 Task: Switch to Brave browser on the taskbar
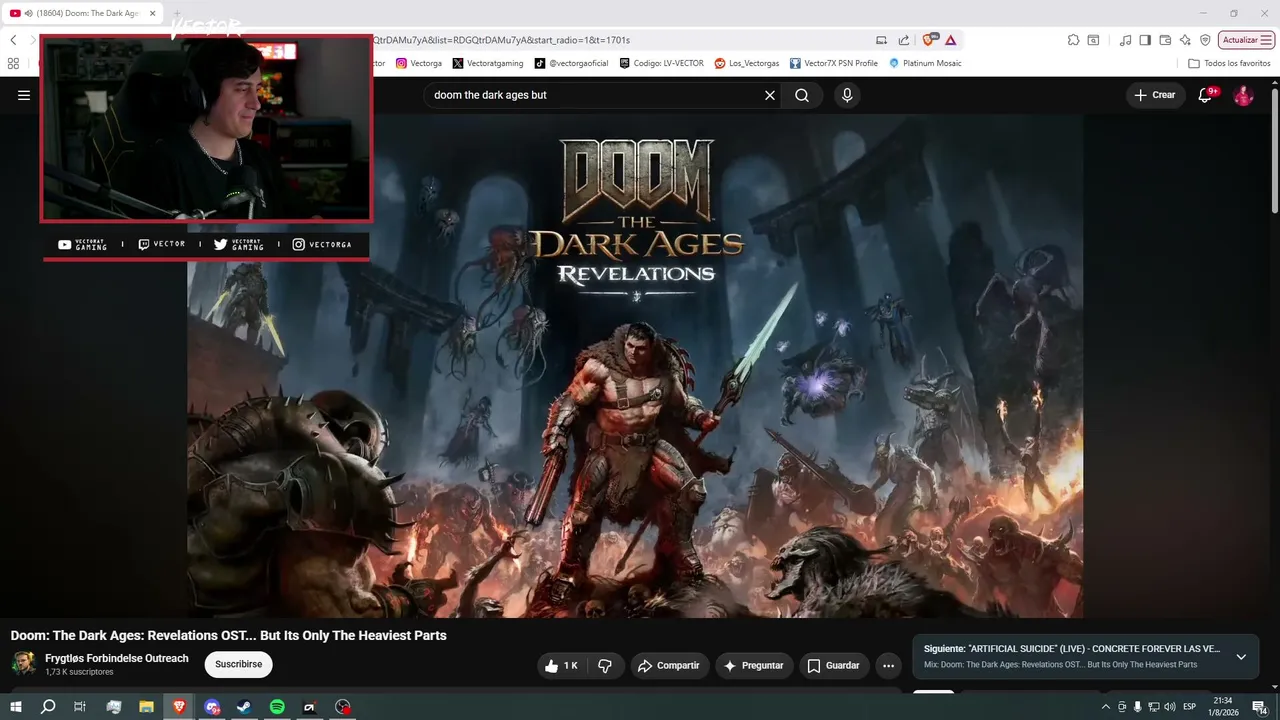179,707
